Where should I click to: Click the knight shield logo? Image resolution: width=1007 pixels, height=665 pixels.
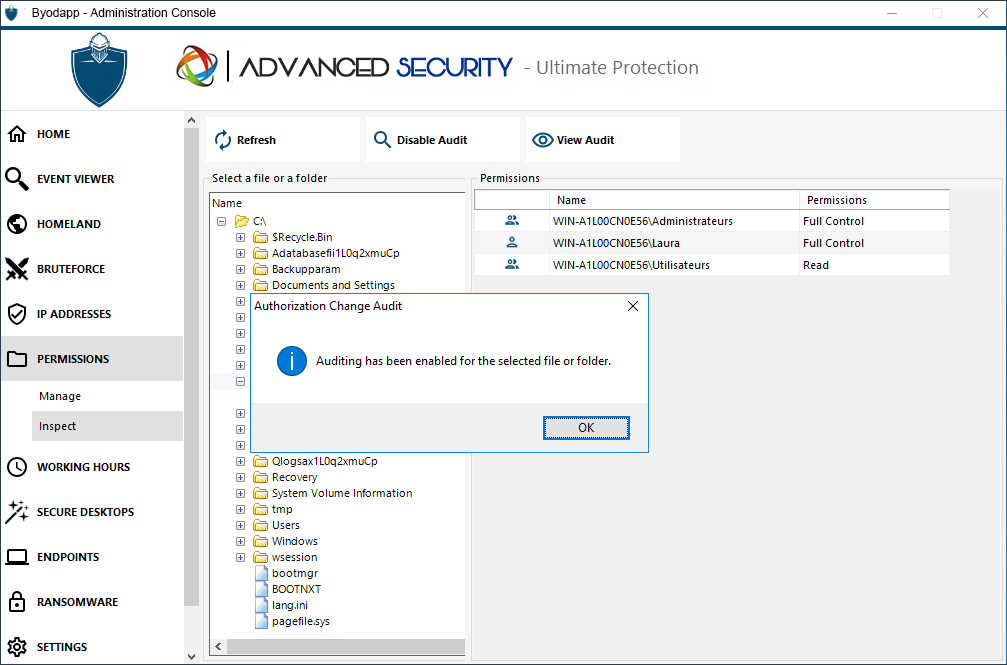[x=99, y=69]
